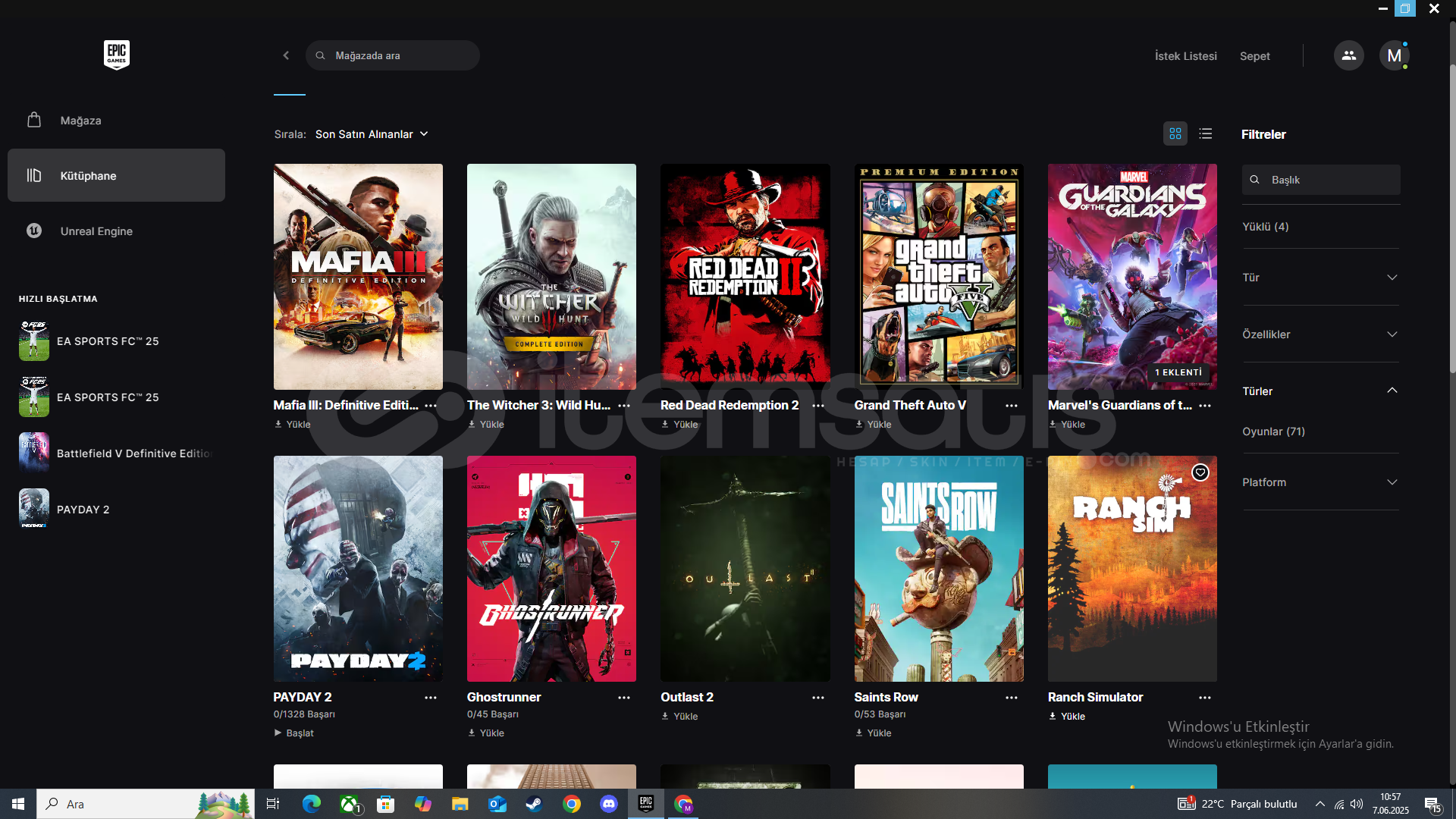Open the M profile avatar
1456x819 pixels.
pos(1394,55)
